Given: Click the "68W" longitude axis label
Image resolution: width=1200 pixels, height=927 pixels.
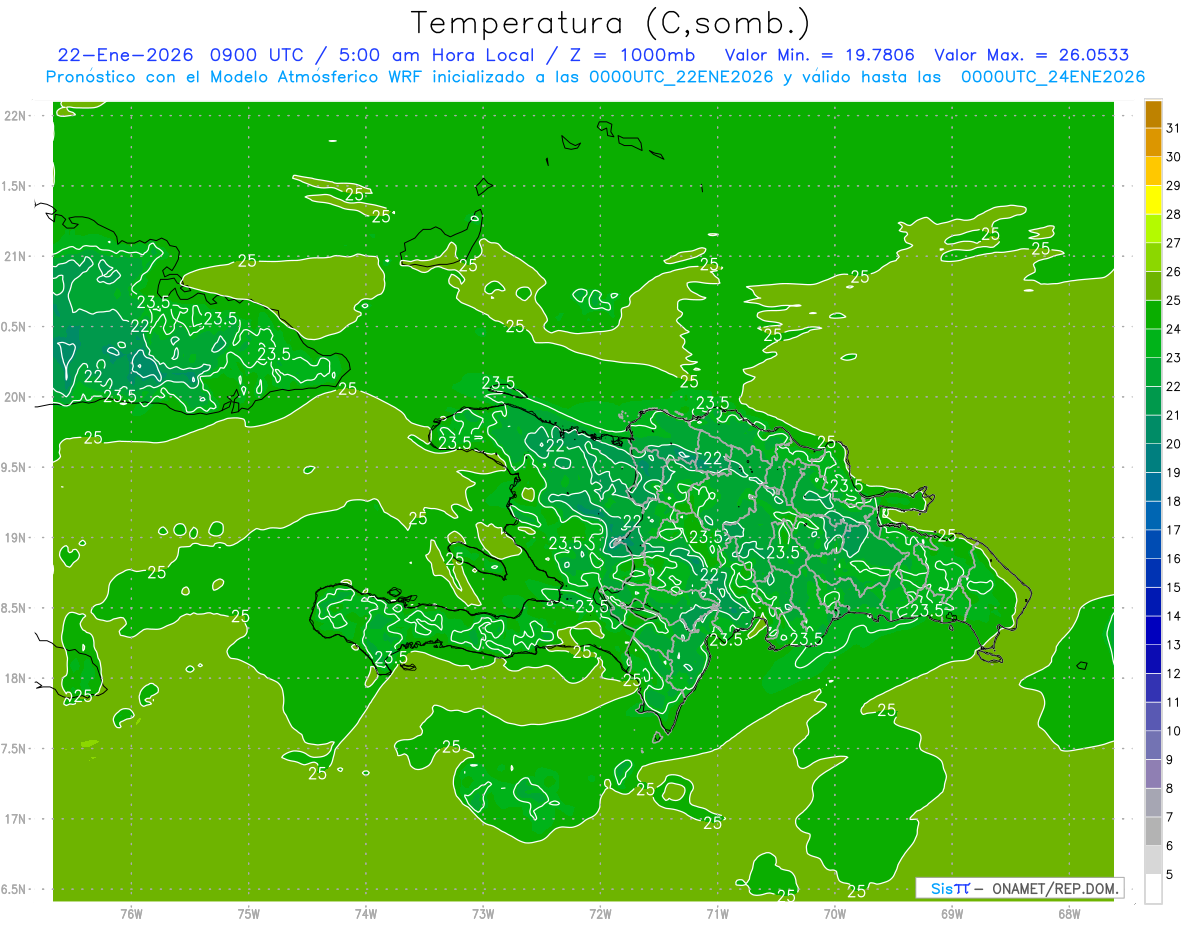Looking at the screenshot, I should tap(1069, 914).
